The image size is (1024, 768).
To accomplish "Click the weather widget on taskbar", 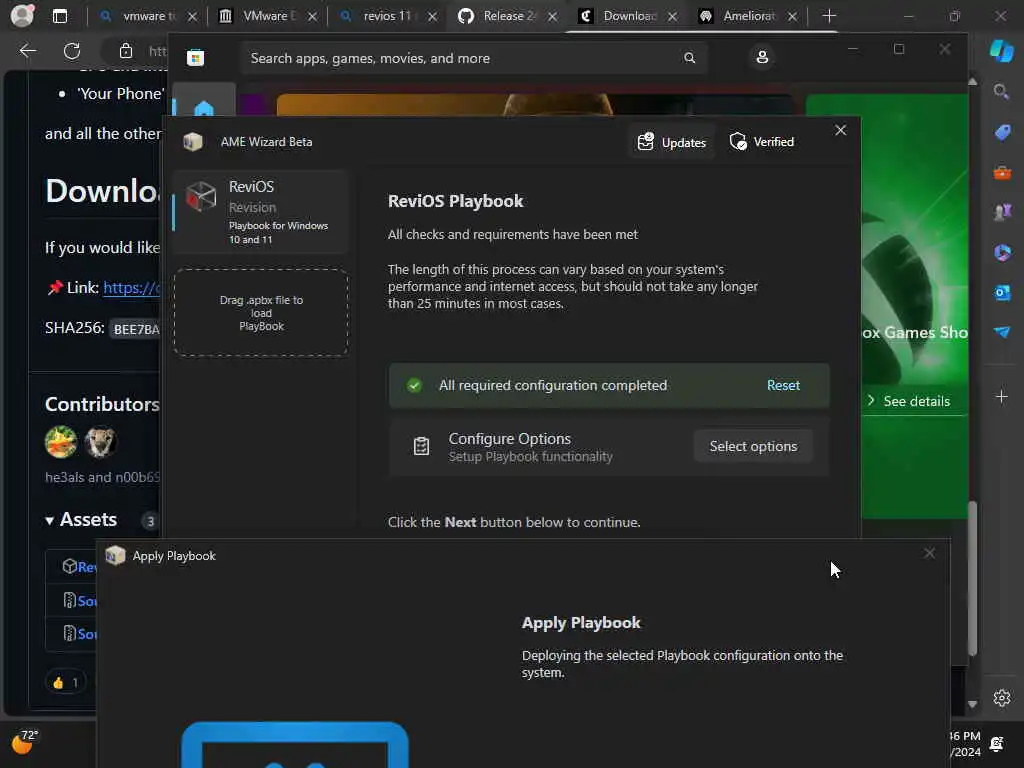I will 25,742.
